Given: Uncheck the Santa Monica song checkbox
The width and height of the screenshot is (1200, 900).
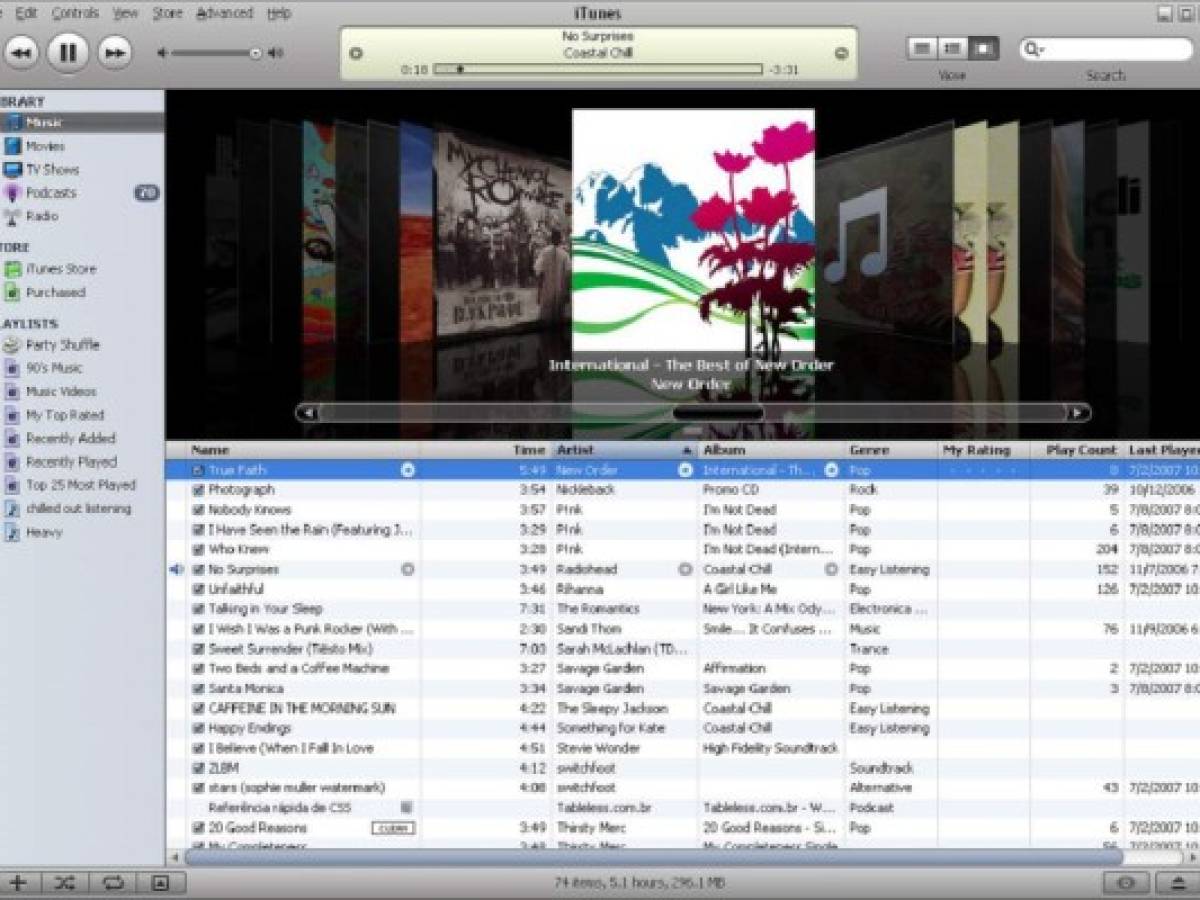Looking at the screenshot, I should (198, 689).
